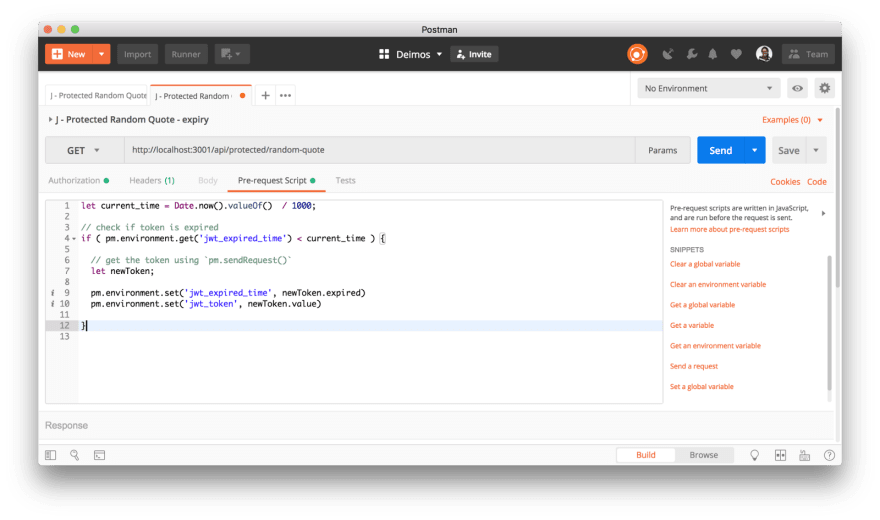This screenshot has width=880, height=520.
Task: Click the heart icon in header
Action: pyautogui.click(x=736, y=54)
